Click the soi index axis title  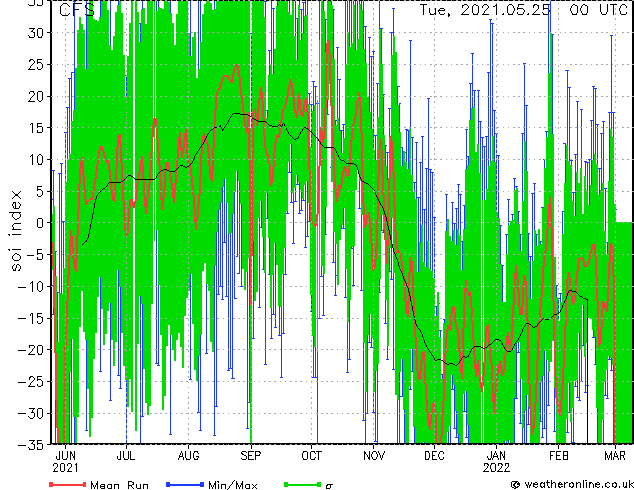(15, 230)
